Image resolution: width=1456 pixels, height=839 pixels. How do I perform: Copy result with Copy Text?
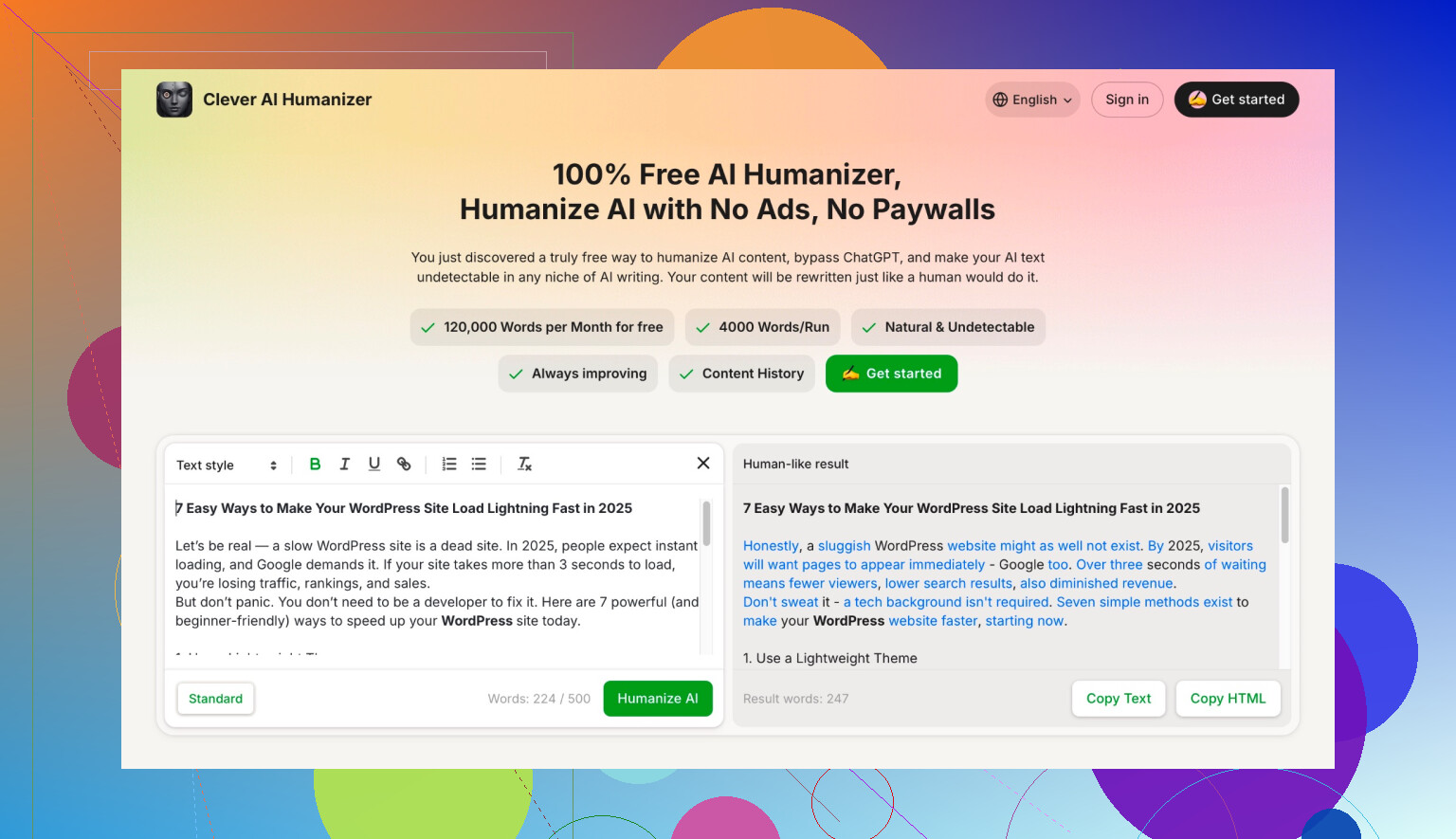1119,699
